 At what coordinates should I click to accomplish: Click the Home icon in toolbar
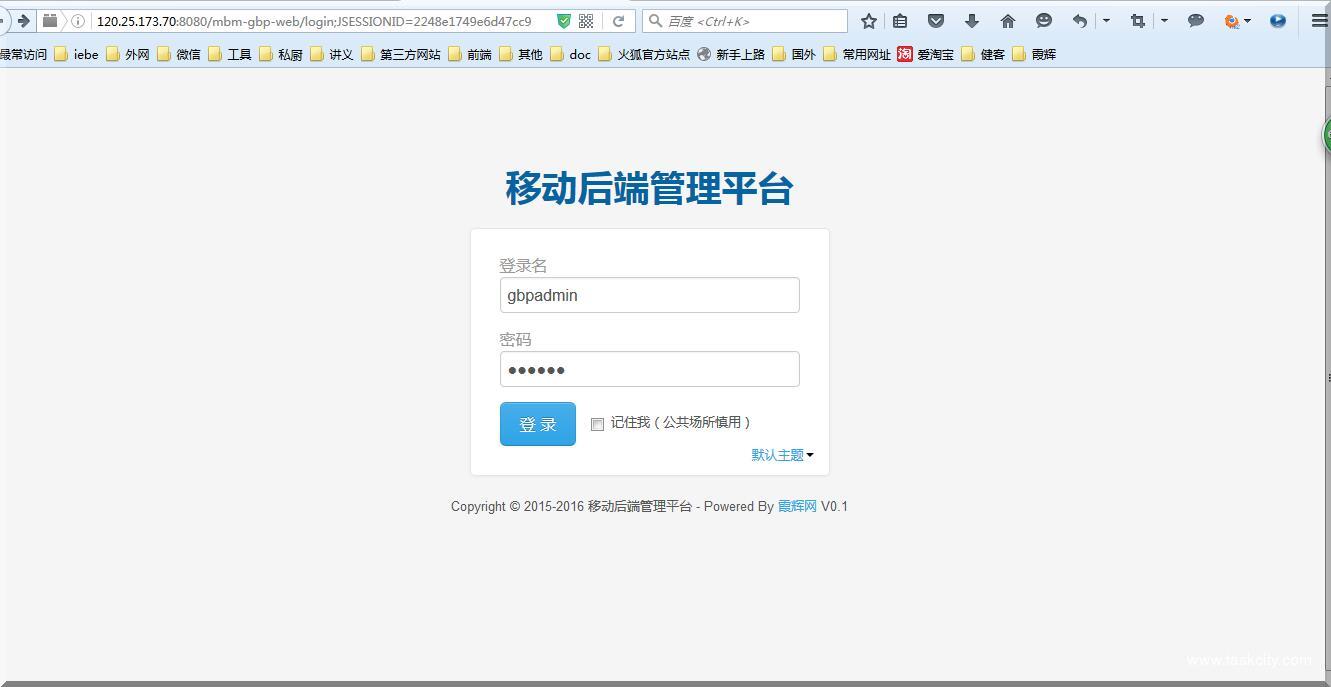pyautogui.click(x=1007, y=20)
